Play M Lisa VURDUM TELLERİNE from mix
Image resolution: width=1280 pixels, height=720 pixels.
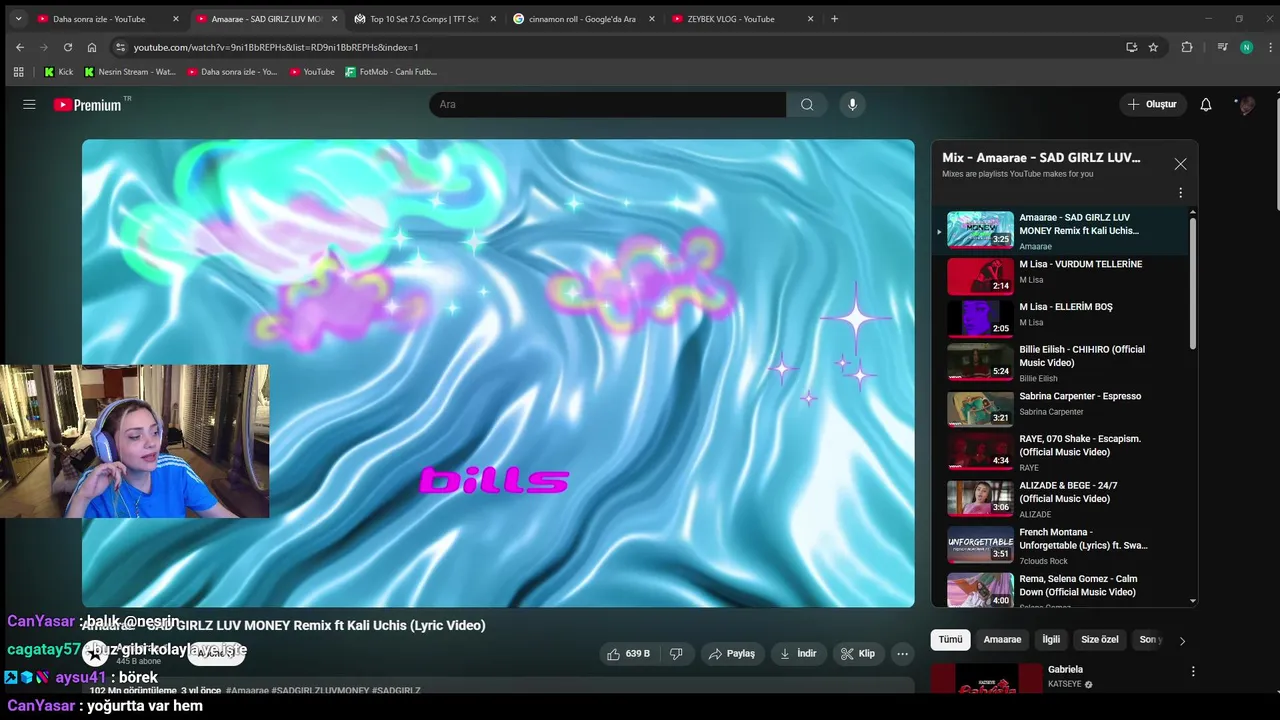[1060, 276]
